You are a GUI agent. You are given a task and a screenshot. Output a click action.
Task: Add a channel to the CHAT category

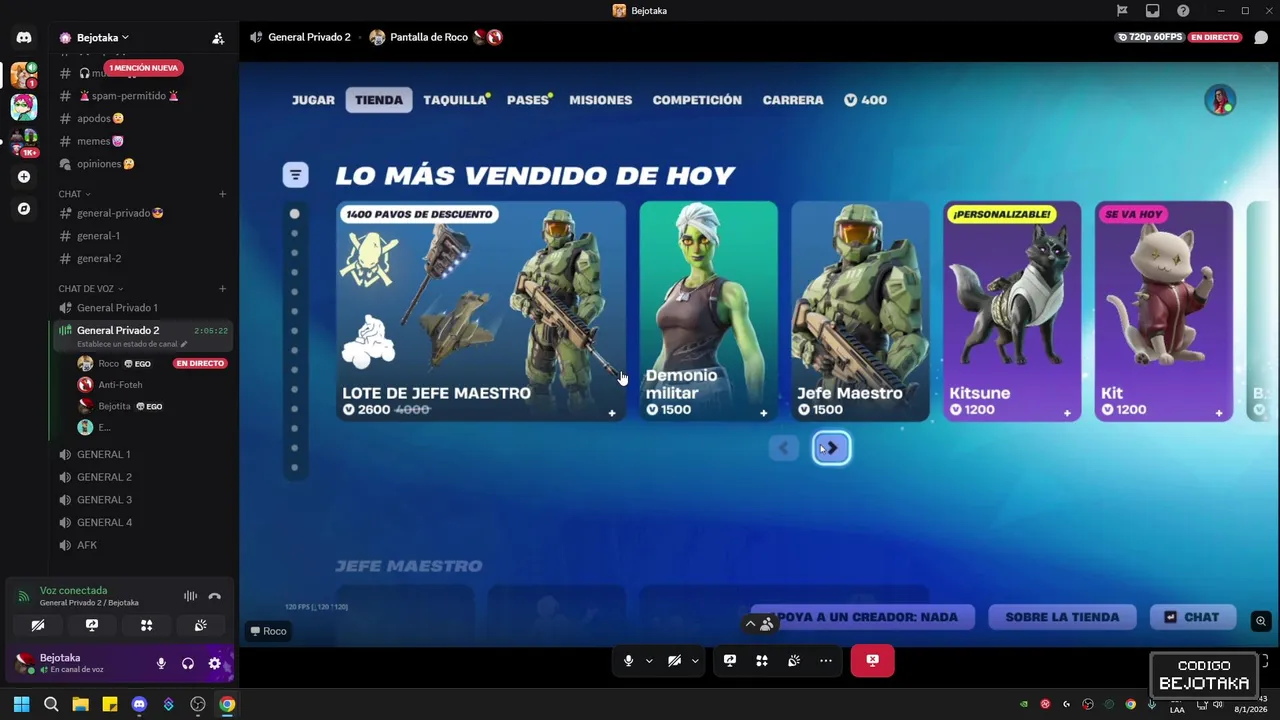(x=222, y=194)
